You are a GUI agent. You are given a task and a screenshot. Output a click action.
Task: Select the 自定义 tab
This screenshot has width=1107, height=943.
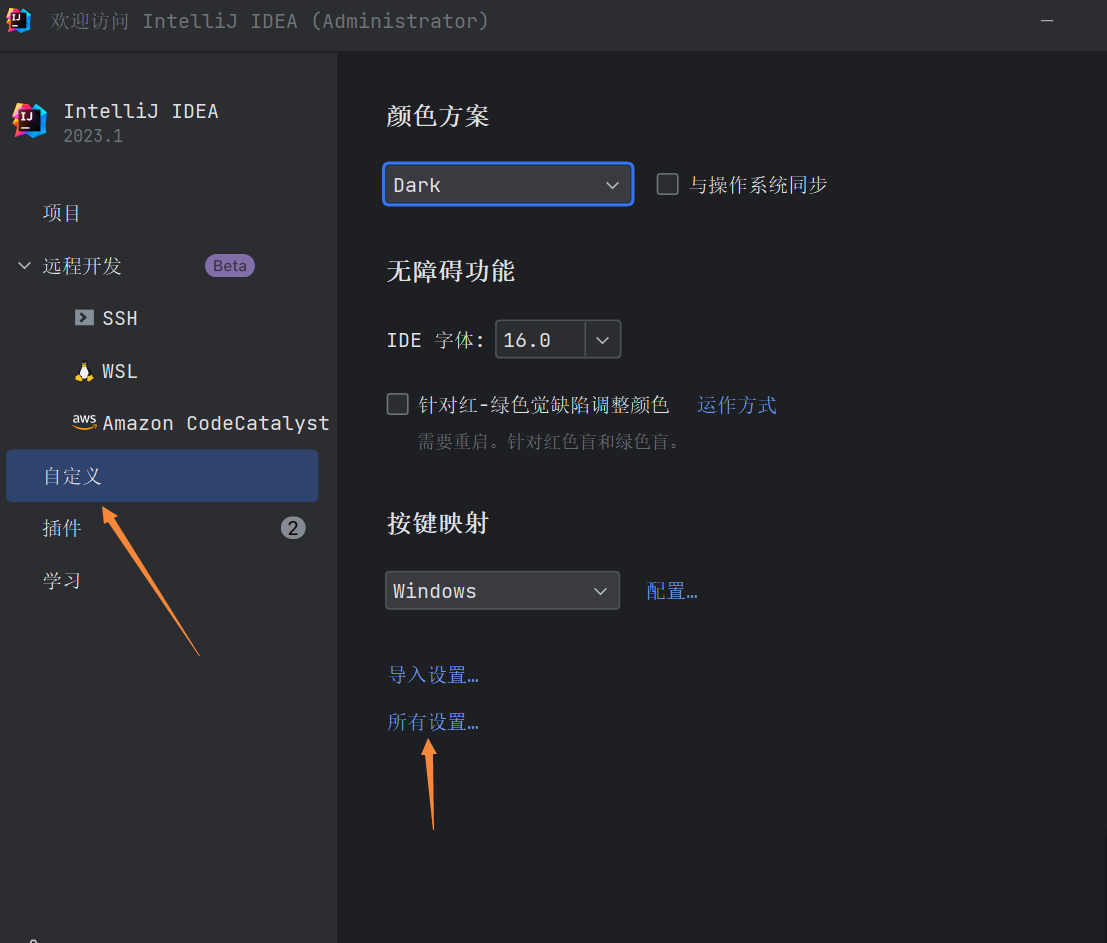[162, 476]
